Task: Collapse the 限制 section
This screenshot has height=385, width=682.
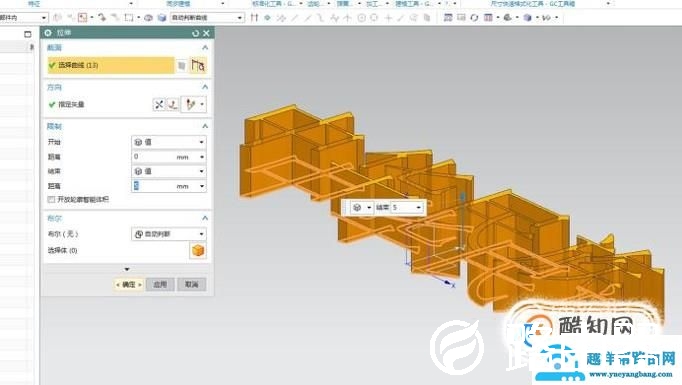Action: (x=205, y=126)
